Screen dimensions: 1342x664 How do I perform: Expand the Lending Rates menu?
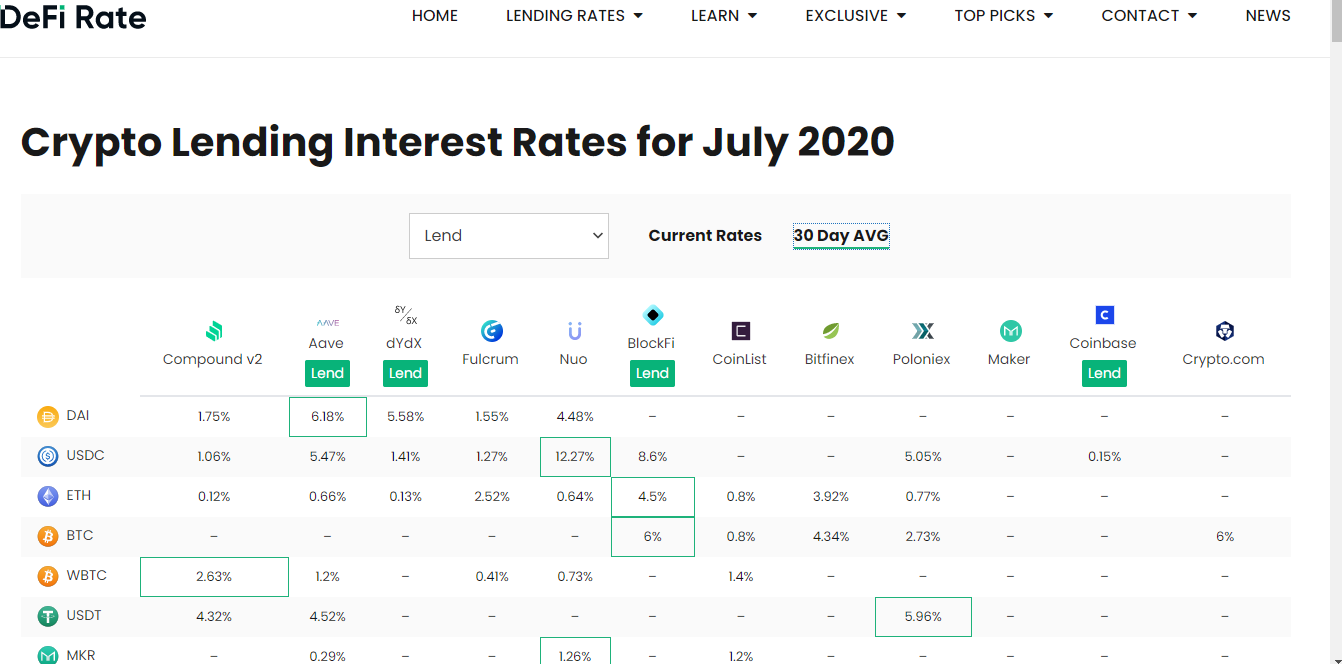(x=575, y=16)
